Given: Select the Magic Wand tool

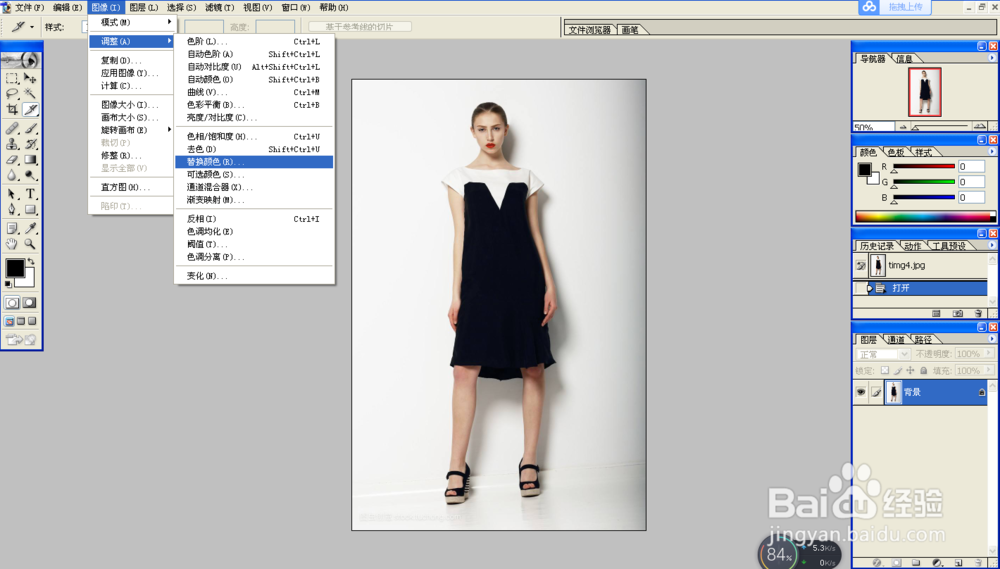Looking at the screenshot, I should click(30, 93).
